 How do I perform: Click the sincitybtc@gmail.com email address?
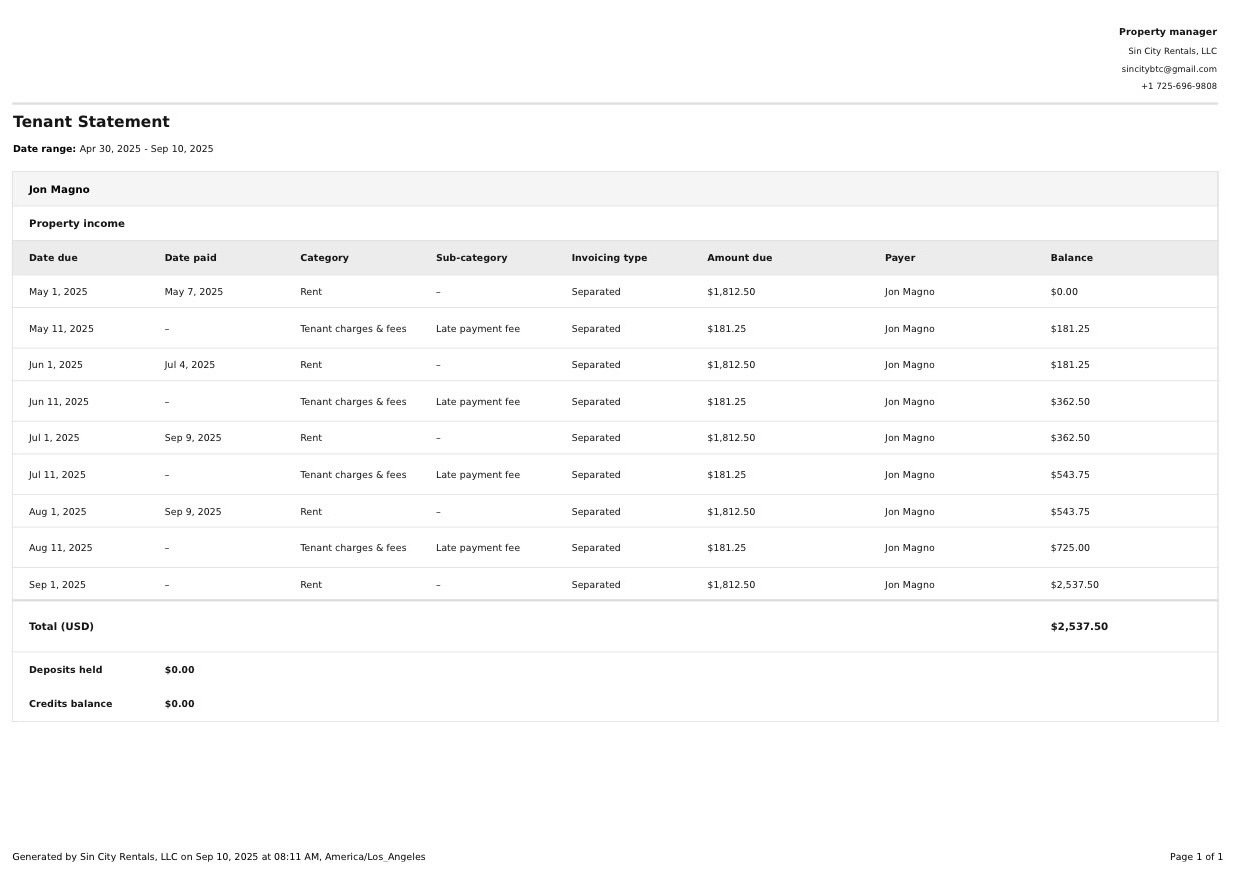(x=1168, y=69)
